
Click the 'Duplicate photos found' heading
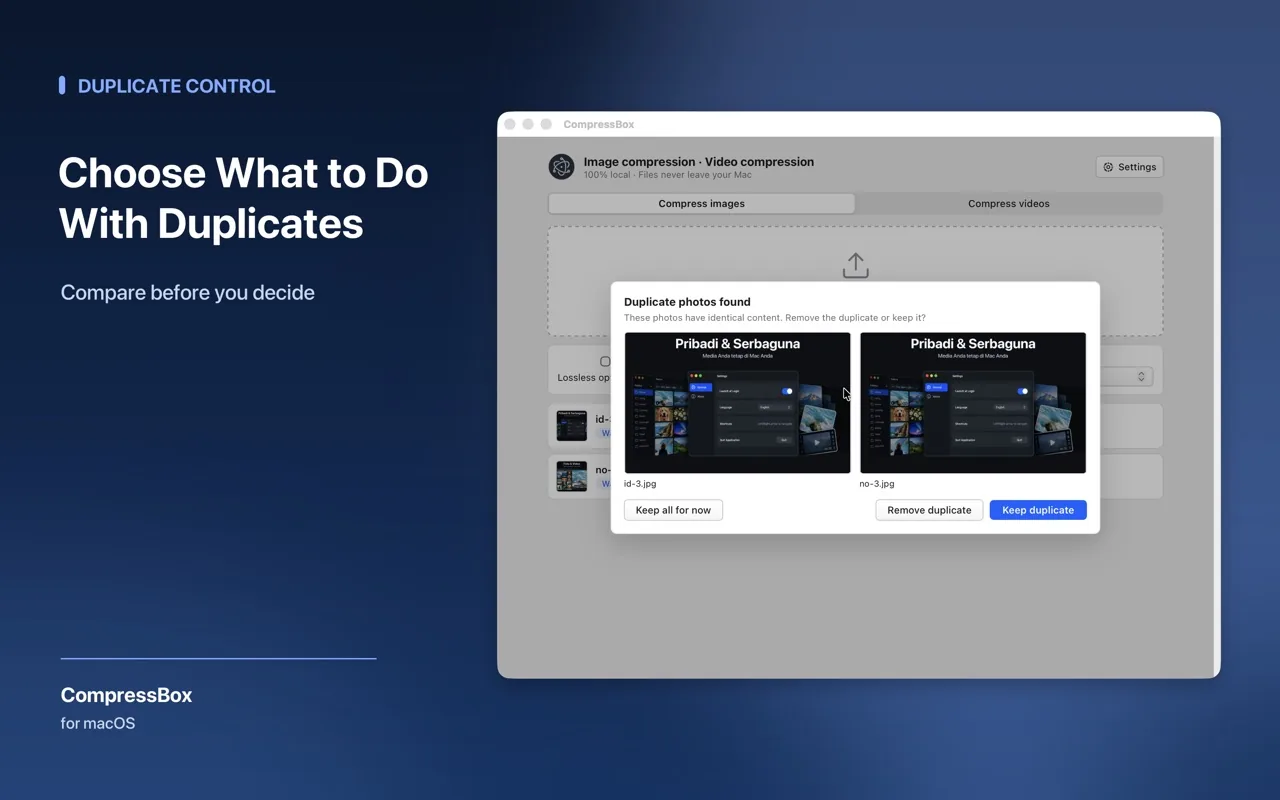687,301
